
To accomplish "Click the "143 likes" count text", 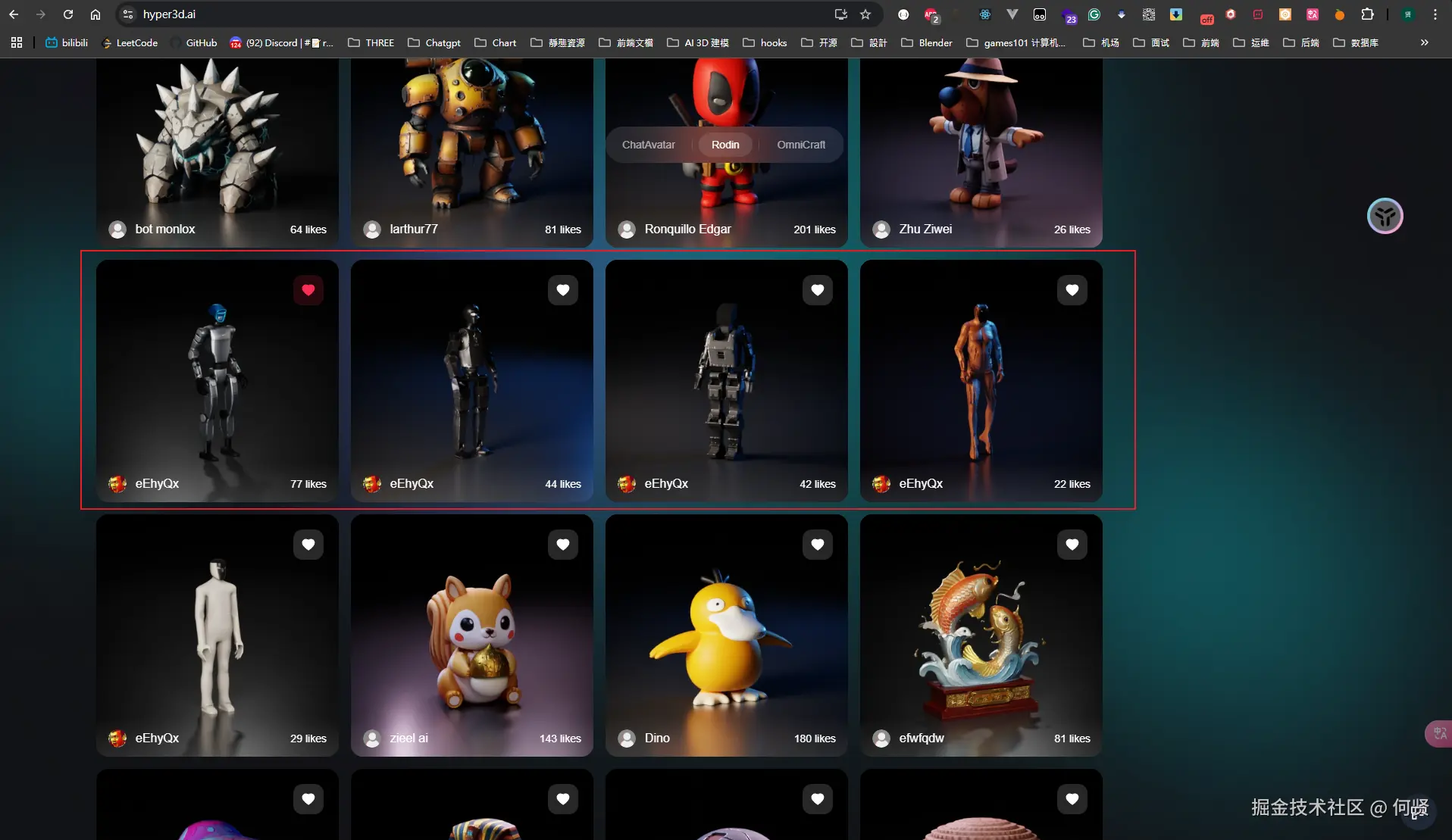I will 560,739.
